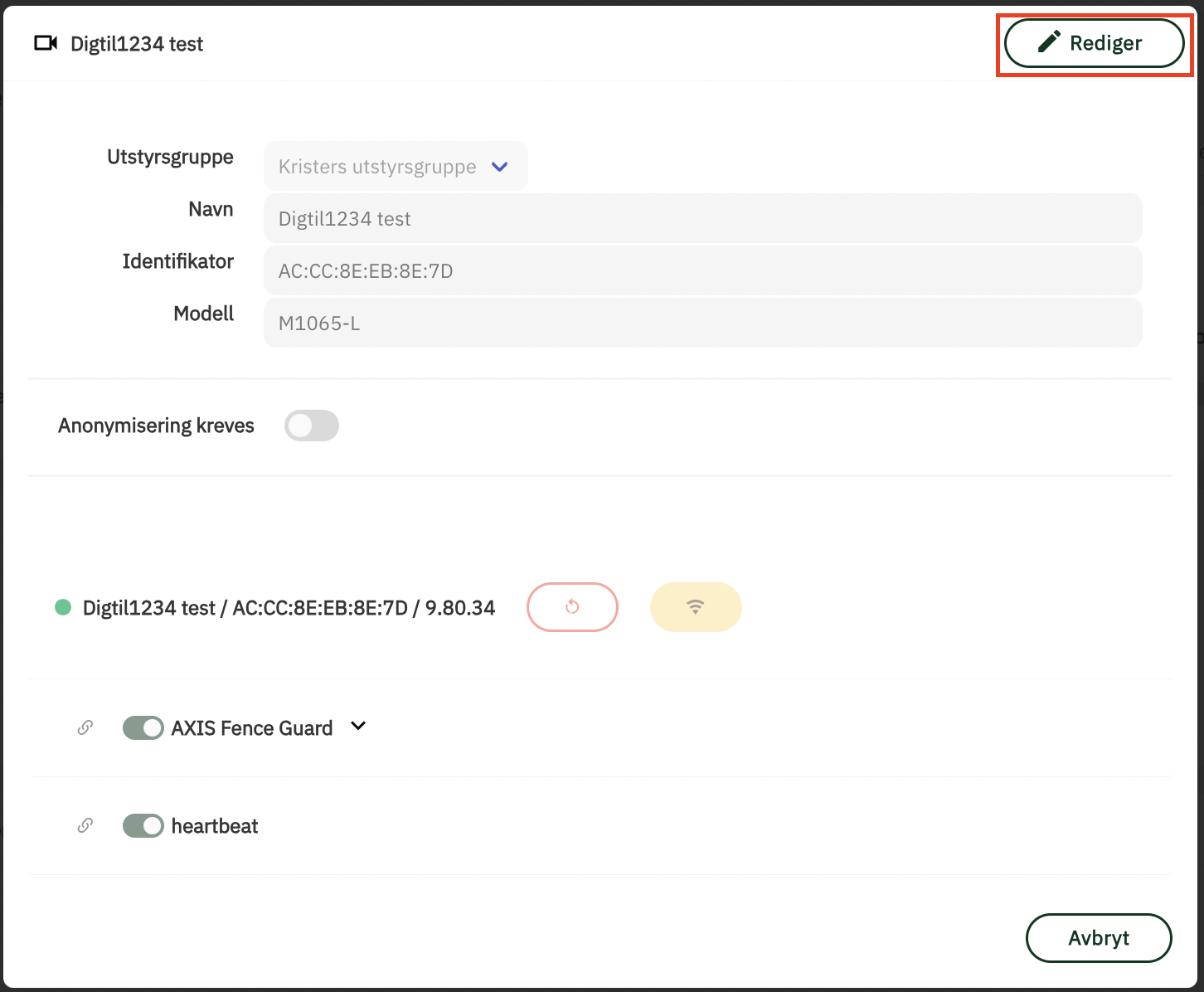
Task: Toggle the heartbeat switch
Action: (x=143, y=826)
